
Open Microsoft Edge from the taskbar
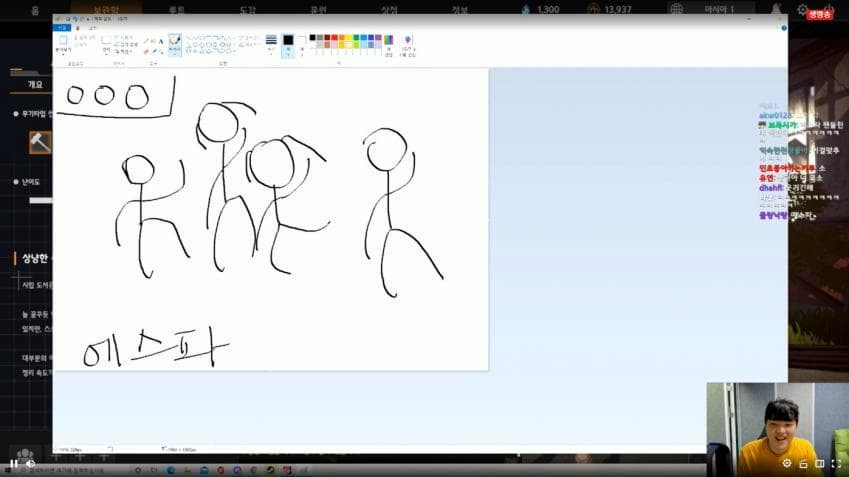(171, 470)
